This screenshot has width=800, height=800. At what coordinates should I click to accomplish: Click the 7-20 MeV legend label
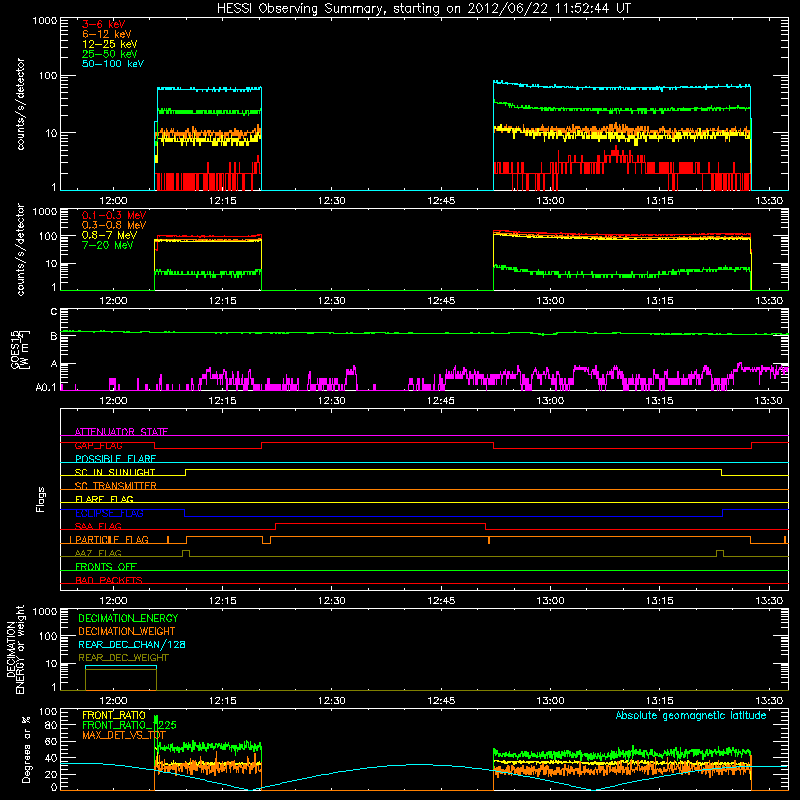pos(108,245)
